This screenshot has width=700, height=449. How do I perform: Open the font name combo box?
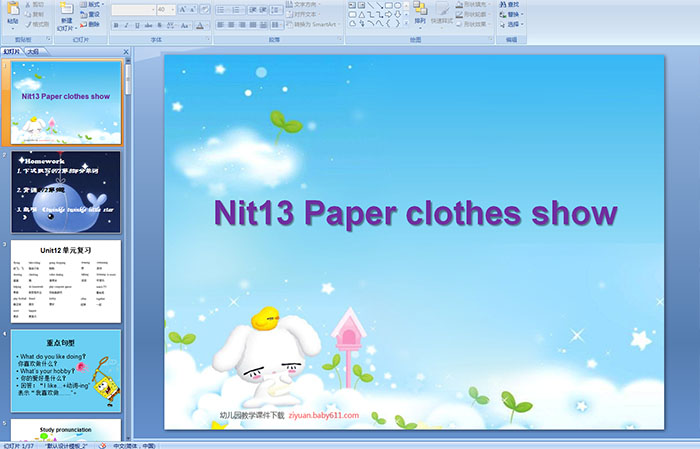pyautogui.click(x=133, y=9)
